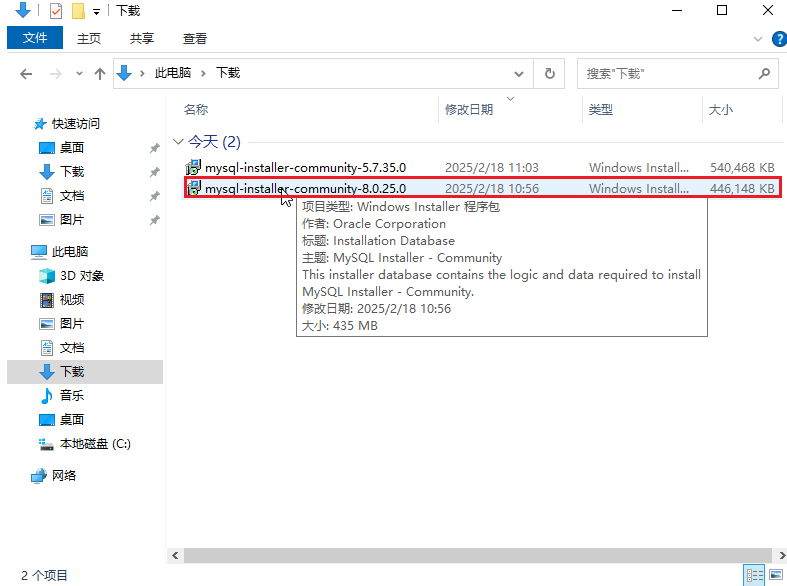
Task: Switch to the 查看 ribbon tab
Action: tap(195, 39)
